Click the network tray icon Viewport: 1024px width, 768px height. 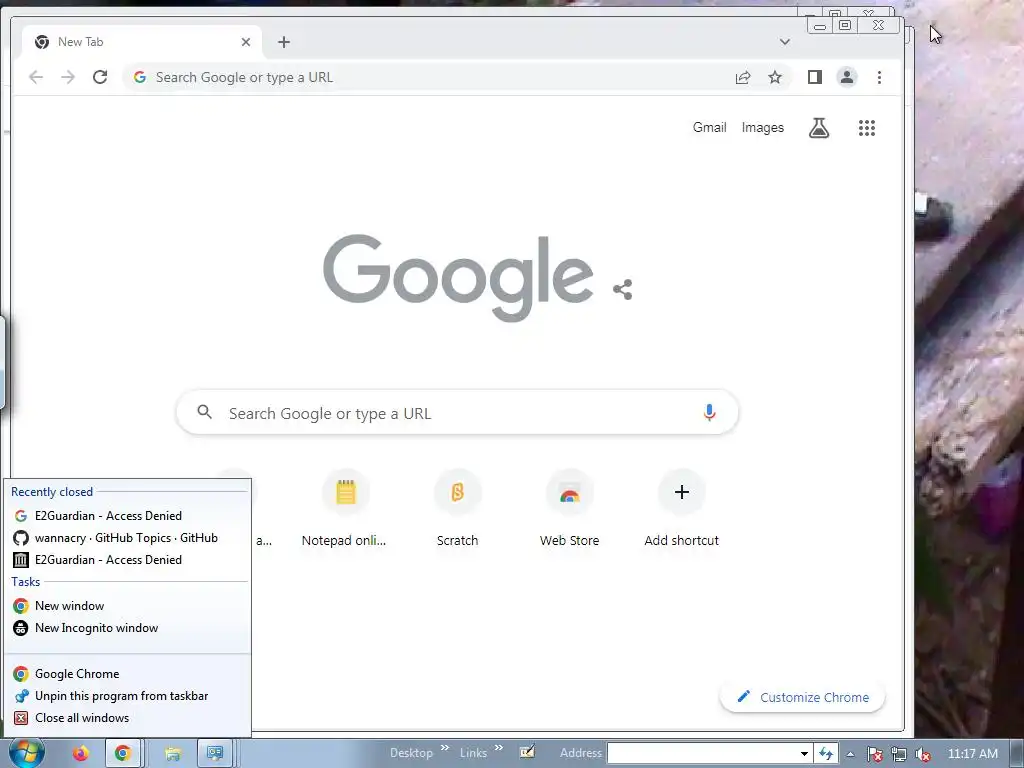(899, 754)
